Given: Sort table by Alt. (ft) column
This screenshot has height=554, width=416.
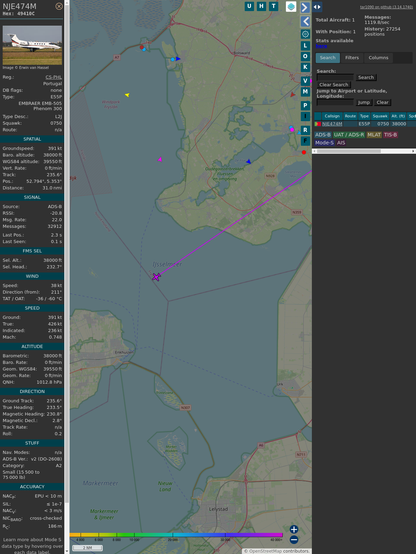Looking at the screenshot, I should 398,116.
